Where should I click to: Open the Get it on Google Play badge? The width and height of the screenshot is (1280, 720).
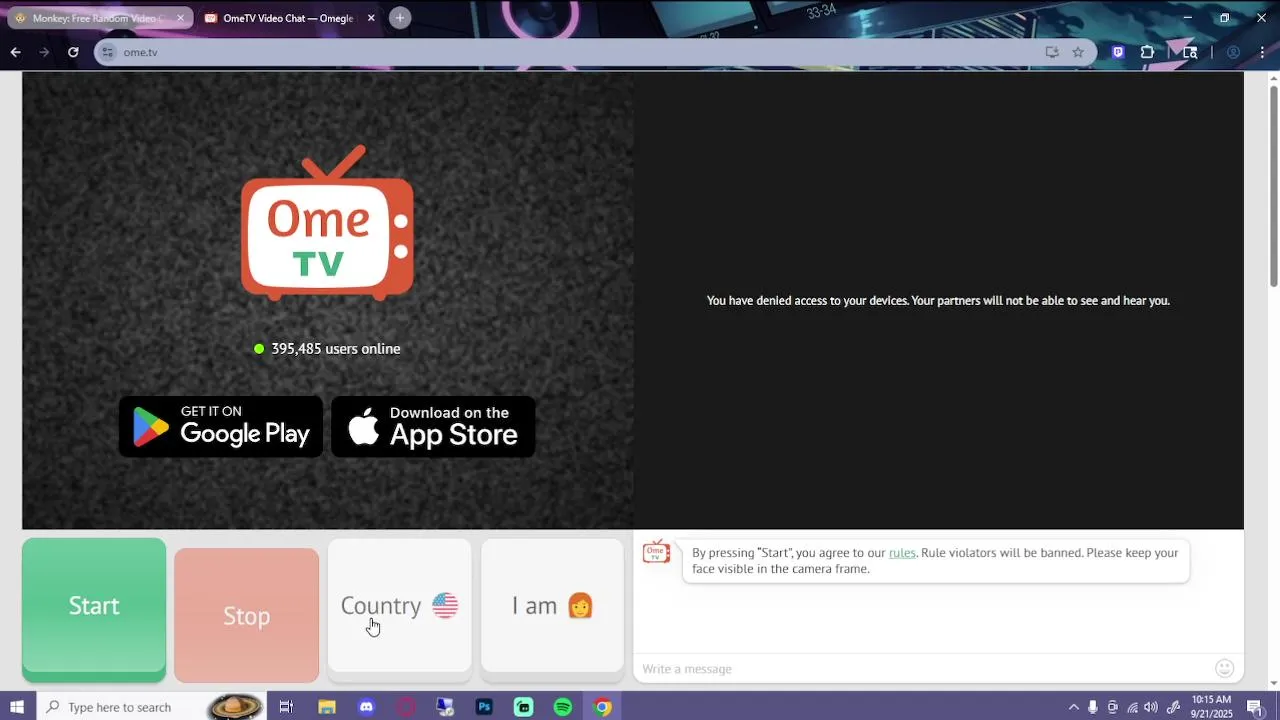click(x=221, y=427)
